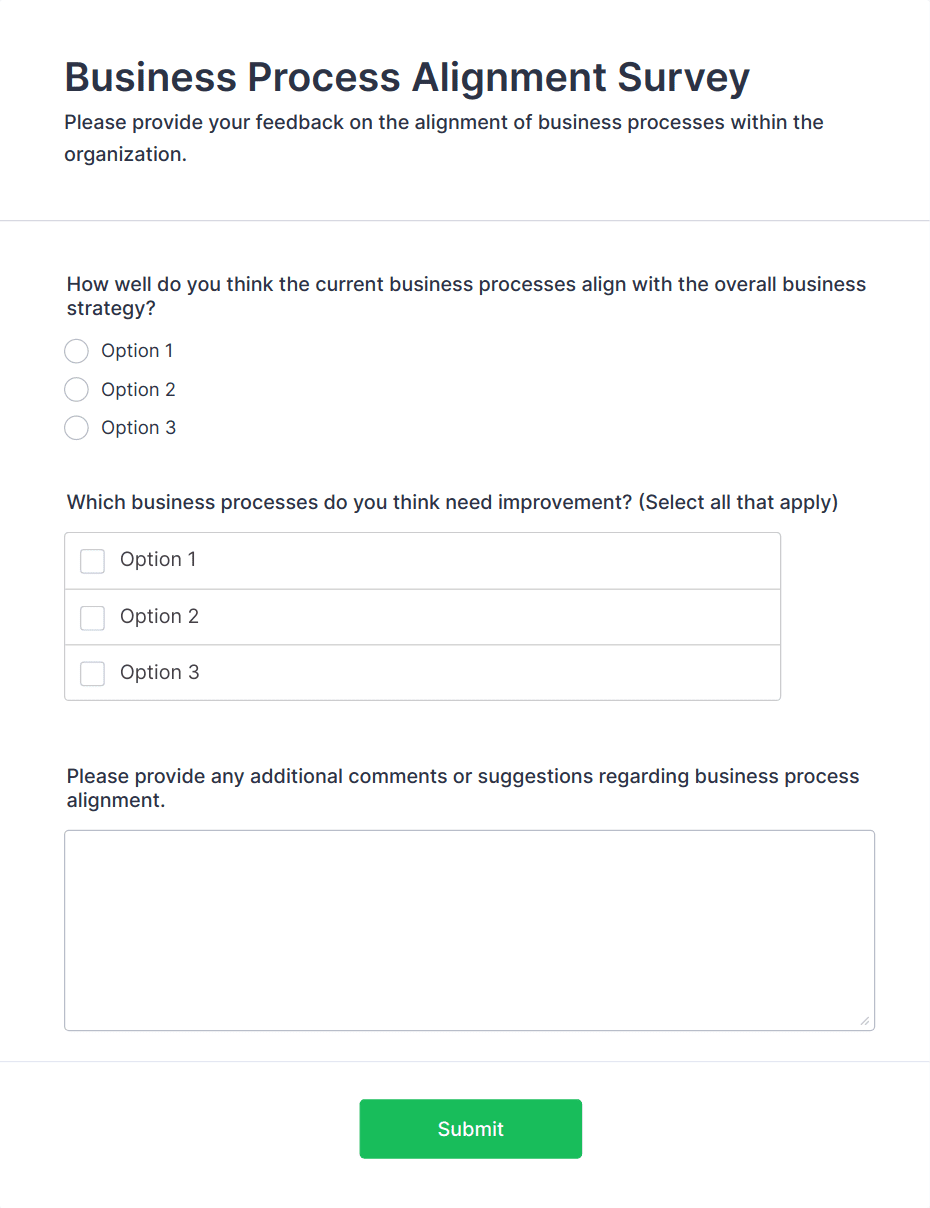
Task: Check Option 3 under processes needing improvement
Action: pyautogui.click(x=92, y=673)
